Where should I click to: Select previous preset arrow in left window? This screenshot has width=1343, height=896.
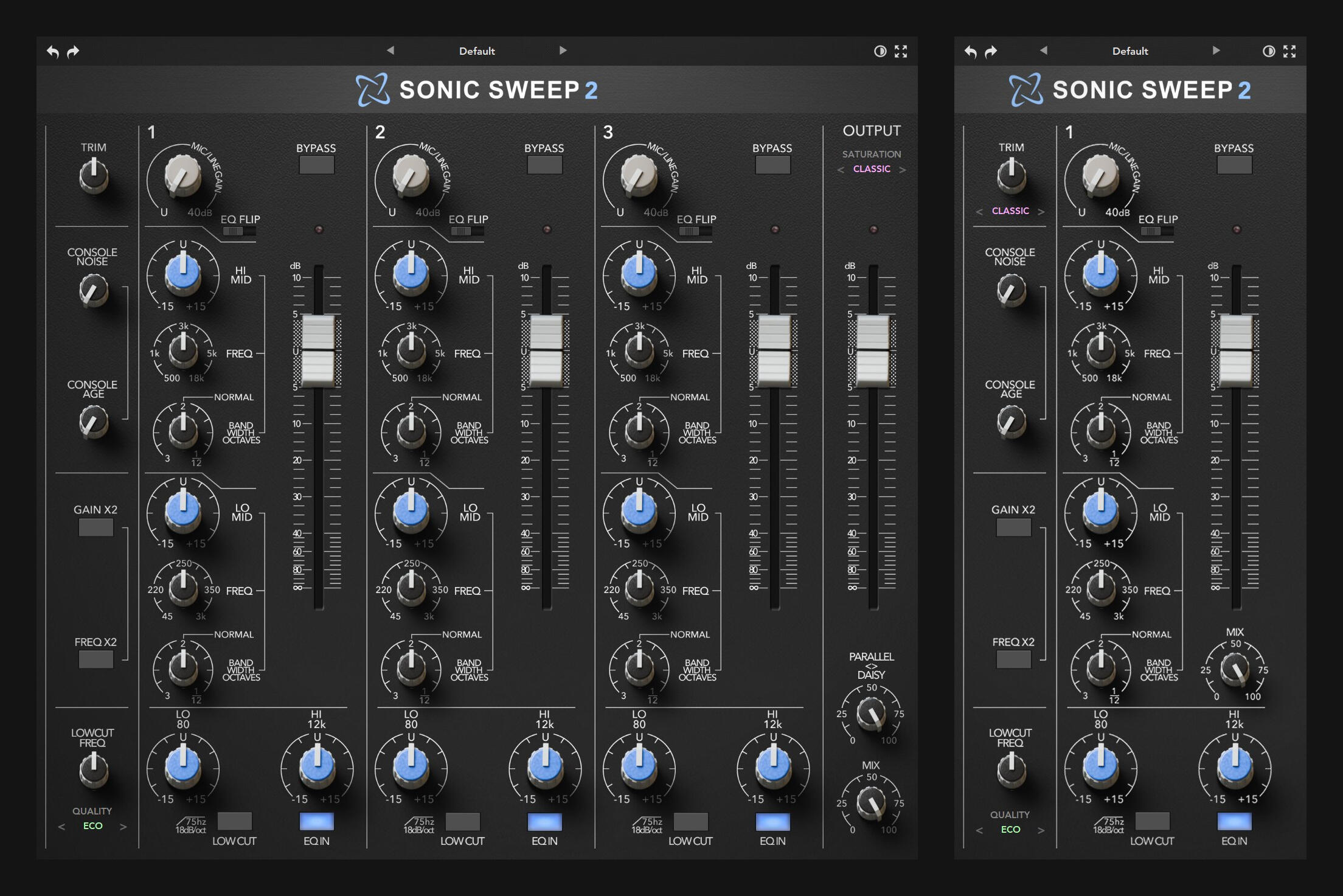390,50
